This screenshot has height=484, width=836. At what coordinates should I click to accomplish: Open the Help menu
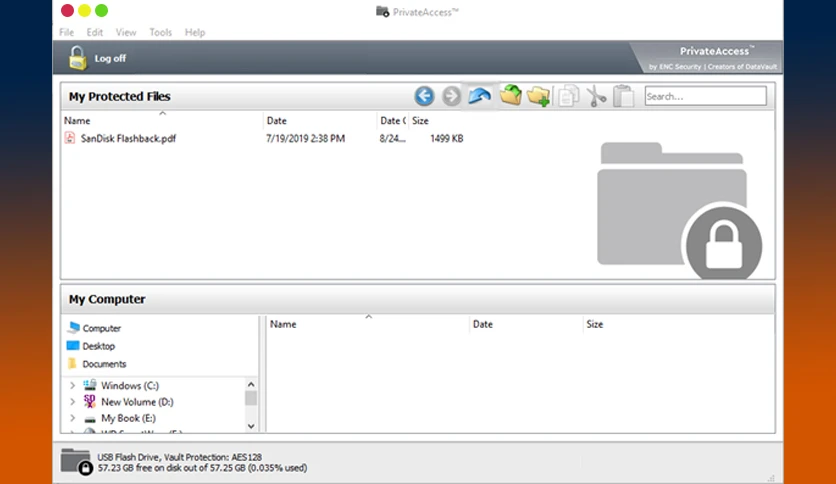(195, 32)
